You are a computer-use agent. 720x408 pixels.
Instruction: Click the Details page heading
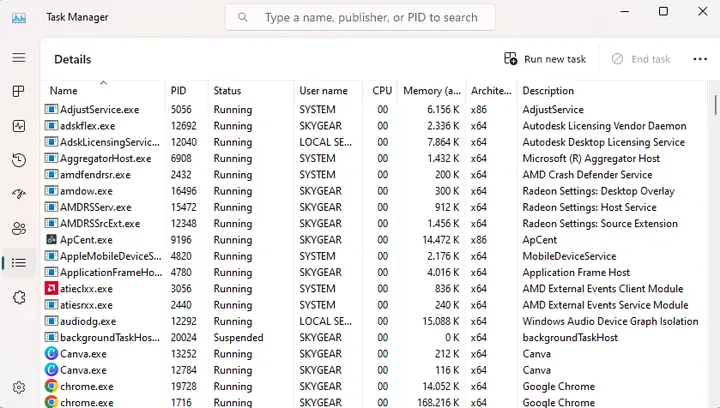pos(73,59)
